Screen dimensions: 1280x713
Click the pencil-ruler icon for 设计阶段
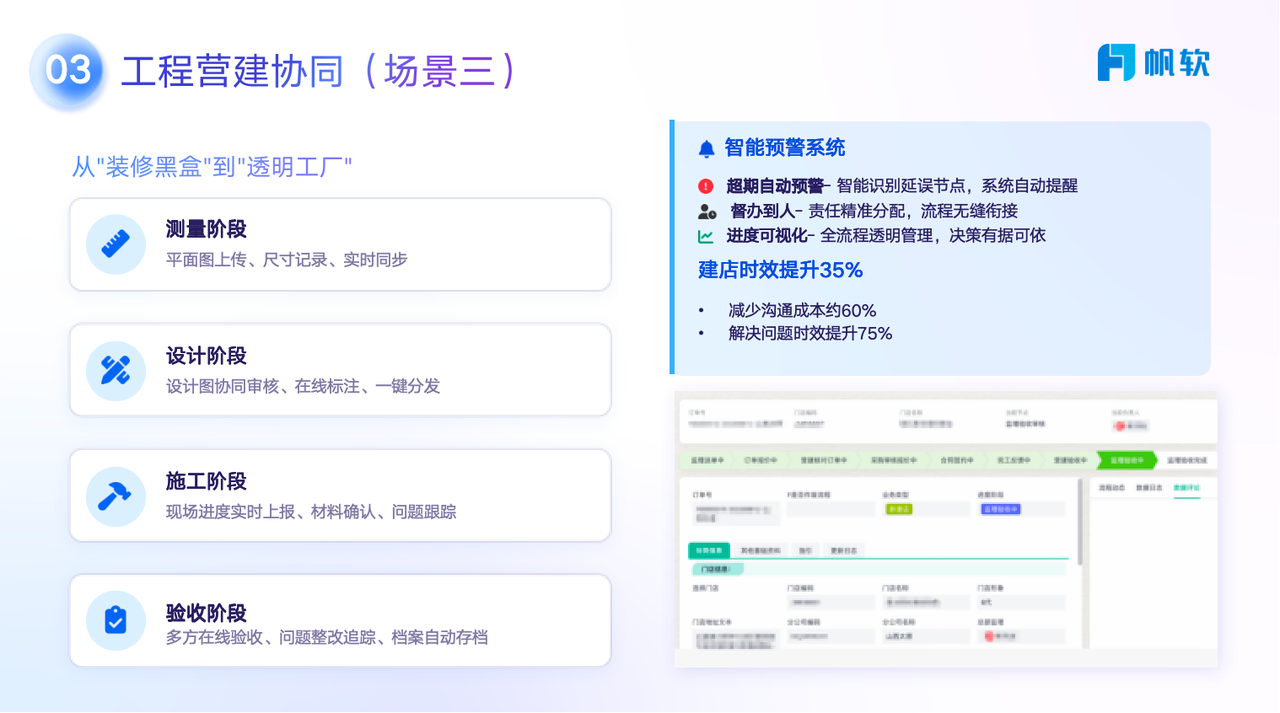[x=116, y=370]
